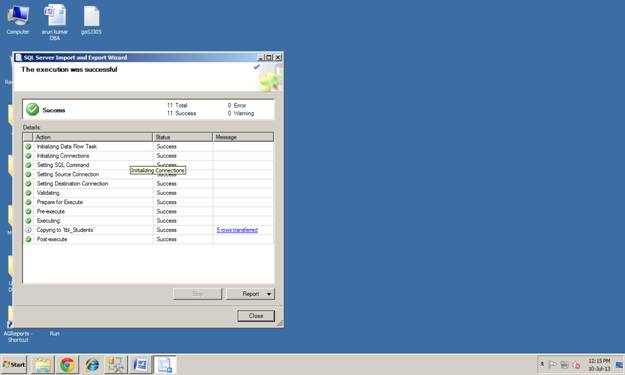Select the arun kumar DBA document icon
Image resolution: width=625 pixels, height=375 pixels.
(55, 22)
